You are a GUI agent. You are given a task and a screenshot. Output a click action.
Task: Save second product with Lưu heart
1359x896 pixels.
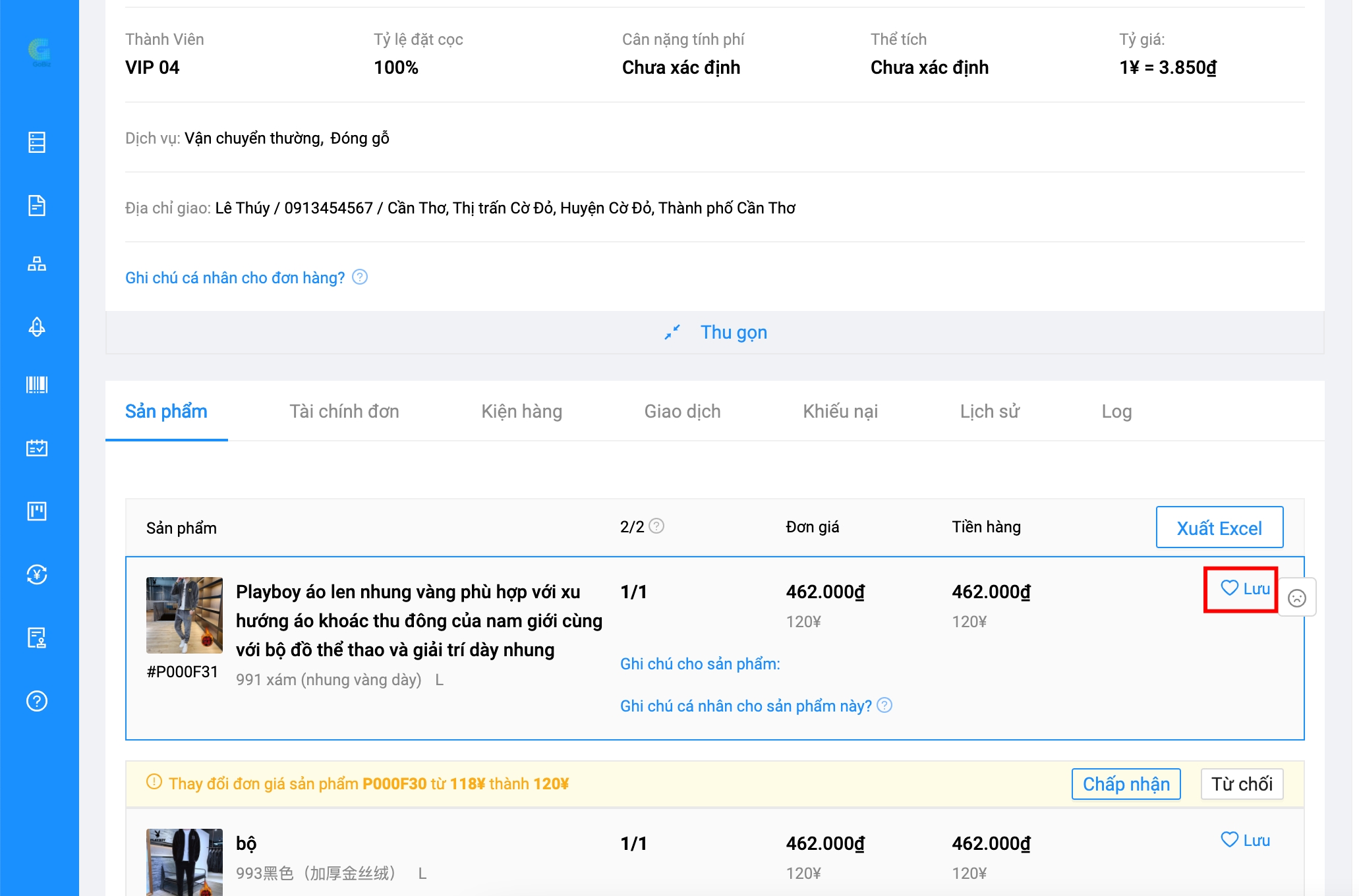coord(1244,840)
